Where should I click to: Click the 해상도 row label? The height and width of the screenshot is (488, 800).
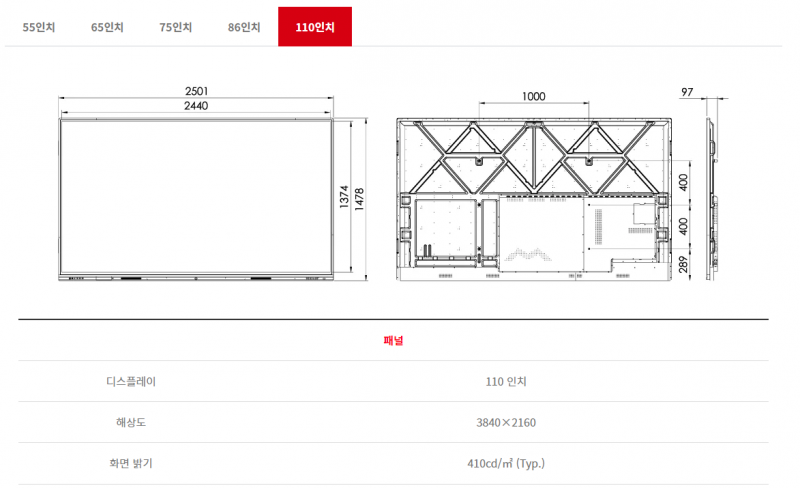131,422
